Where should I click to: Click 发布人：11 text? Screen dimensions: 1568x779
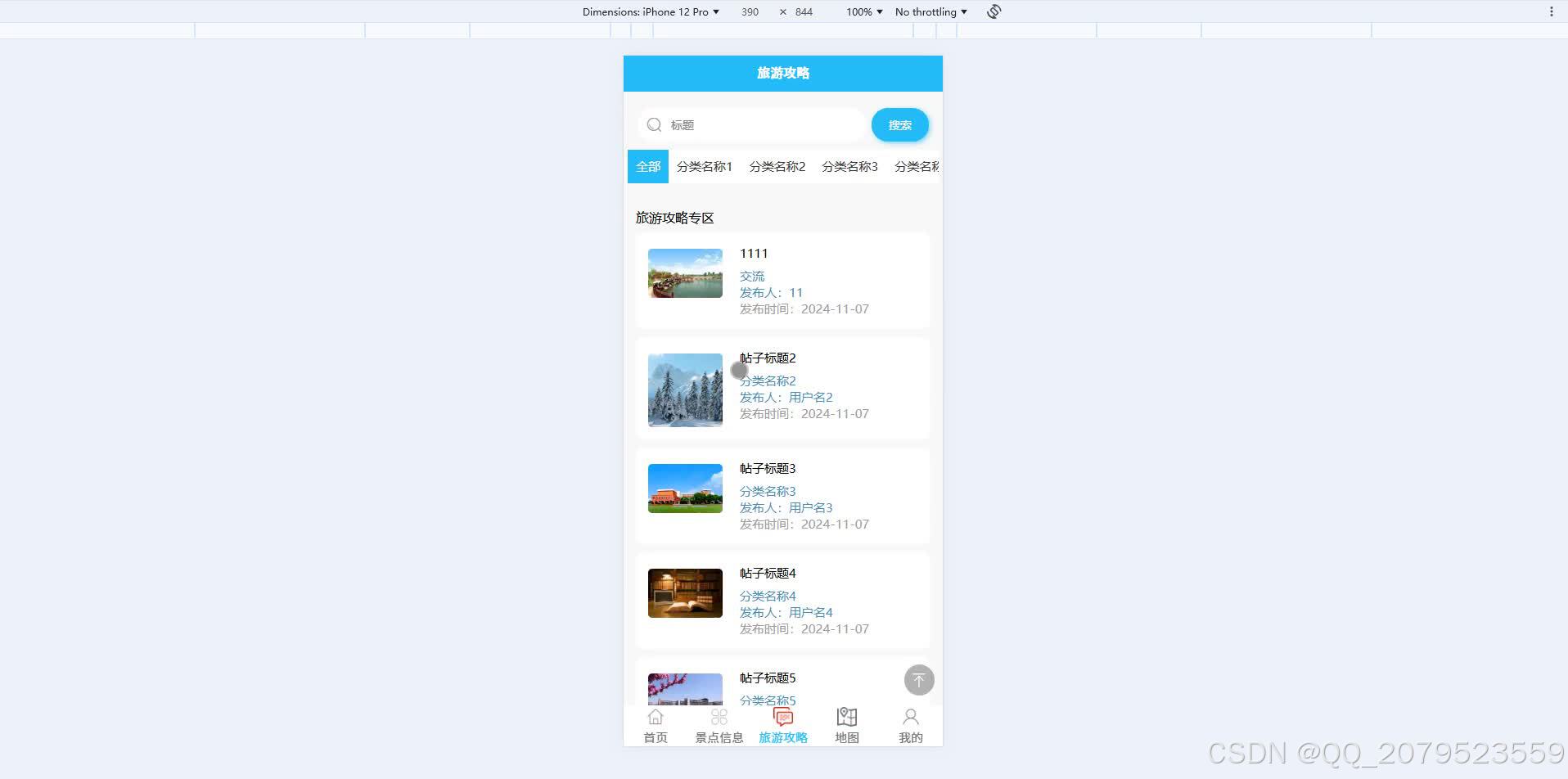coord(771,293)
